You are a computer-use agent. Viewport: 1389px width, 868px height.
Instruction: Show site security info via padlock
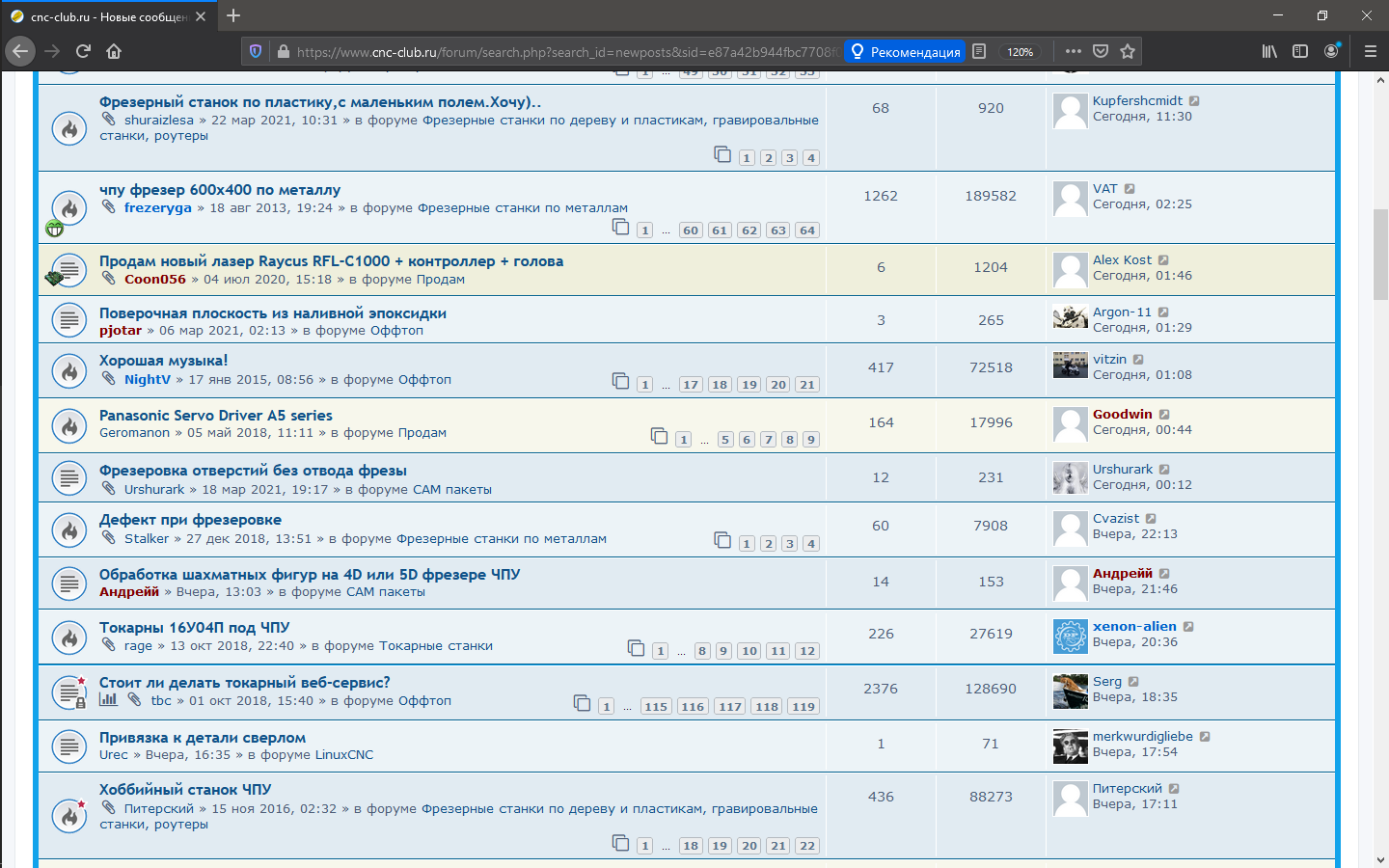click(x=283, y=52)
